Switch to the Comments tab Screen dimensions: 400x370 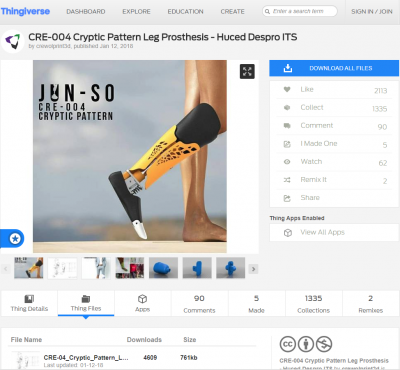(x=199, y=303)
